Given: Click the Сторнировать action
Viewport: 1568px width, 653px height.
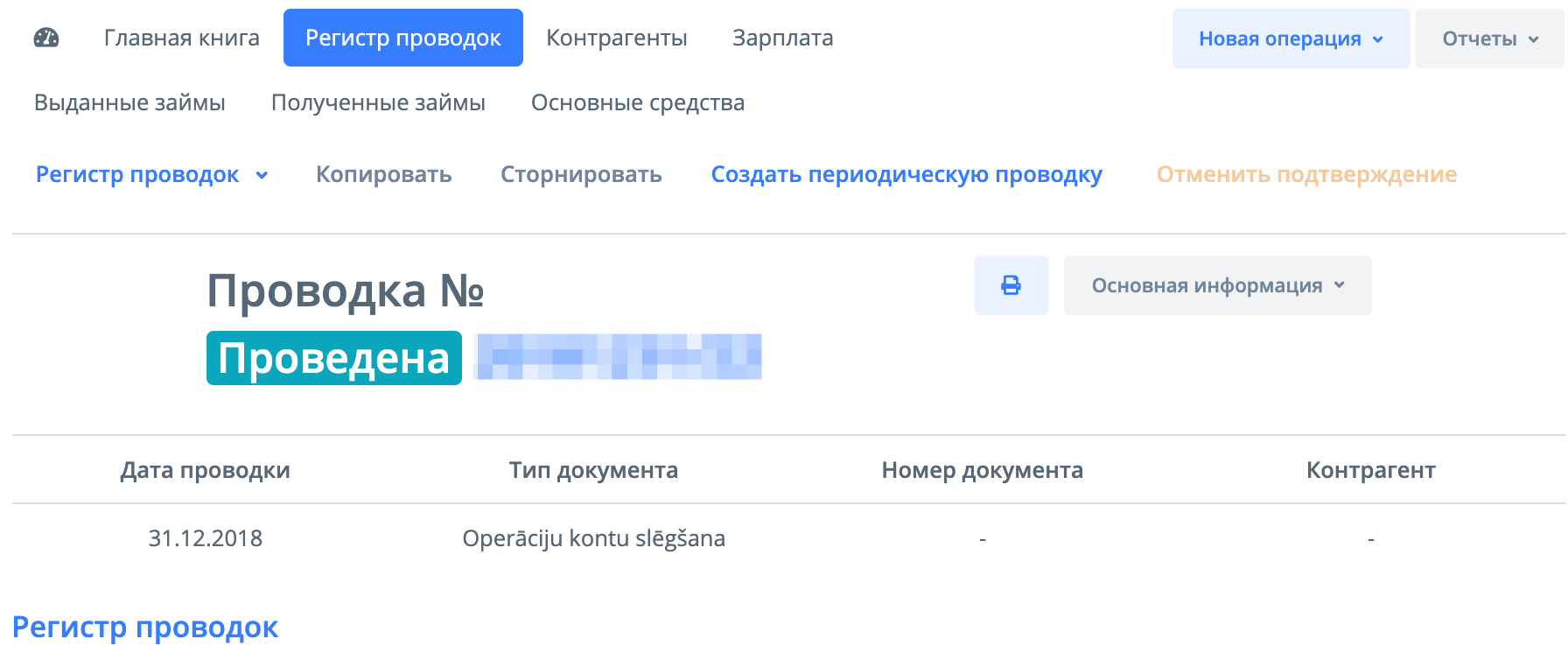Looking at the screenshot, I should click(x=581, y=174).
